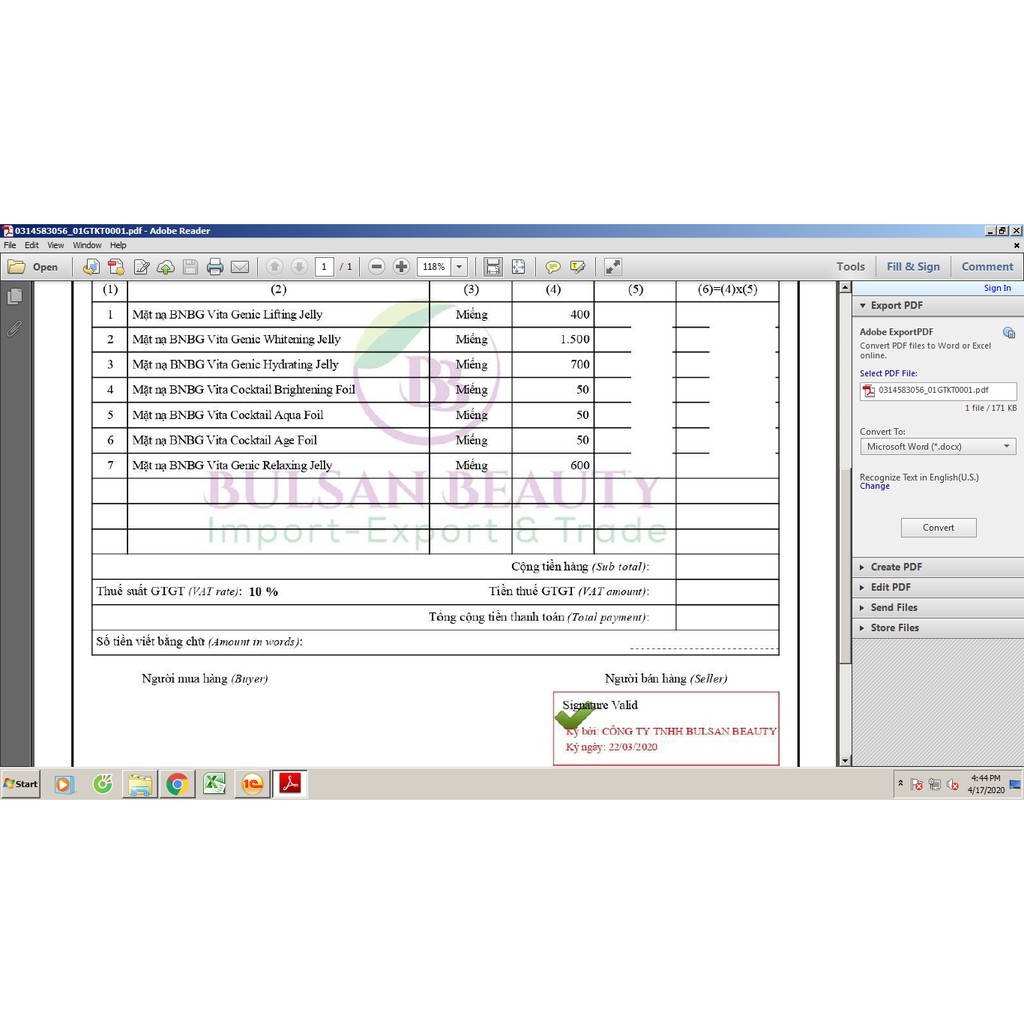Viewport: 1024px width, 1024px height.
Task: Select the highlight text tool icon
Action: (x=577, y=266)
